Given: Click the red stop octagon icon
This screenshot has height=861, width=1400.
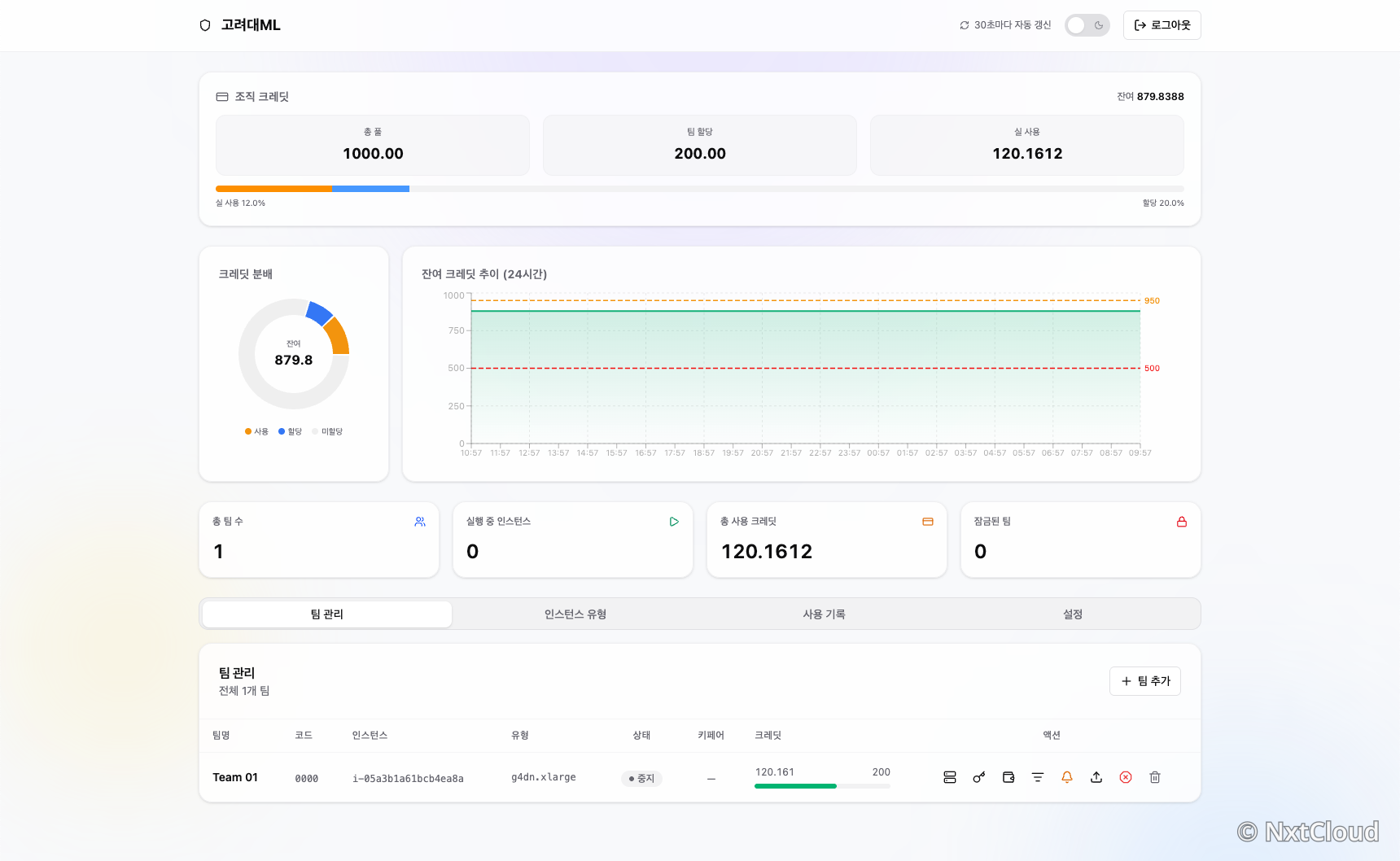Looking at the screenshot, I should [1126, 777].
